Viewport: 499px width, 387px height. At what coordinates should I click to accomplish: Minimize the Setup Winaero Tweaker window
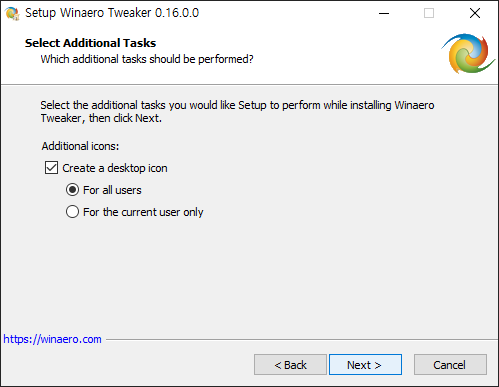pos(384,13)
